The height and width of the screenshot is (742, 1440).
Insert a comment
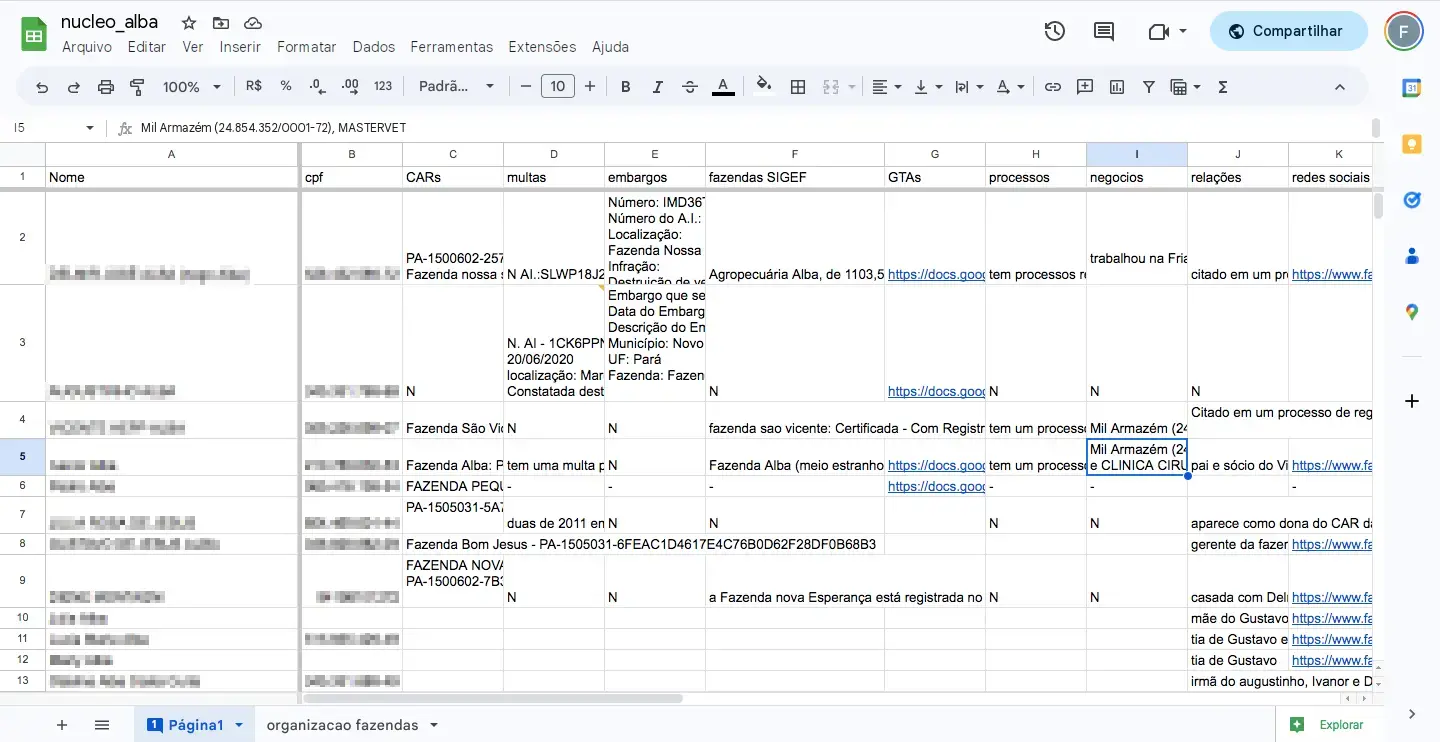tap(1085, 87)
